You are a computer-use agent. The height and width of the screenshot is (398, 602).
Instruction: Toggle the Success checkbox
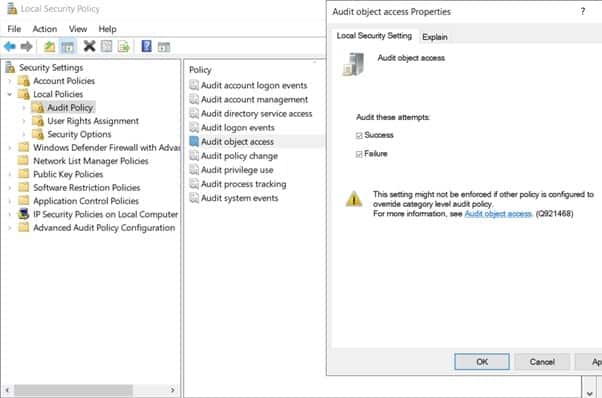pyautogui.click(x=359, y=135)
